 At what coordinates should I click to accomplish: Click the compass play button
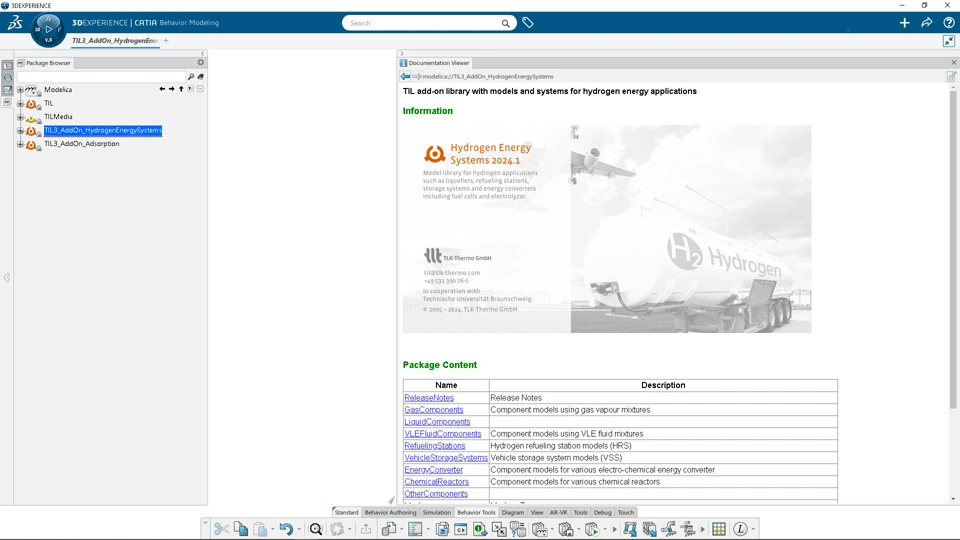pos(48,29)
